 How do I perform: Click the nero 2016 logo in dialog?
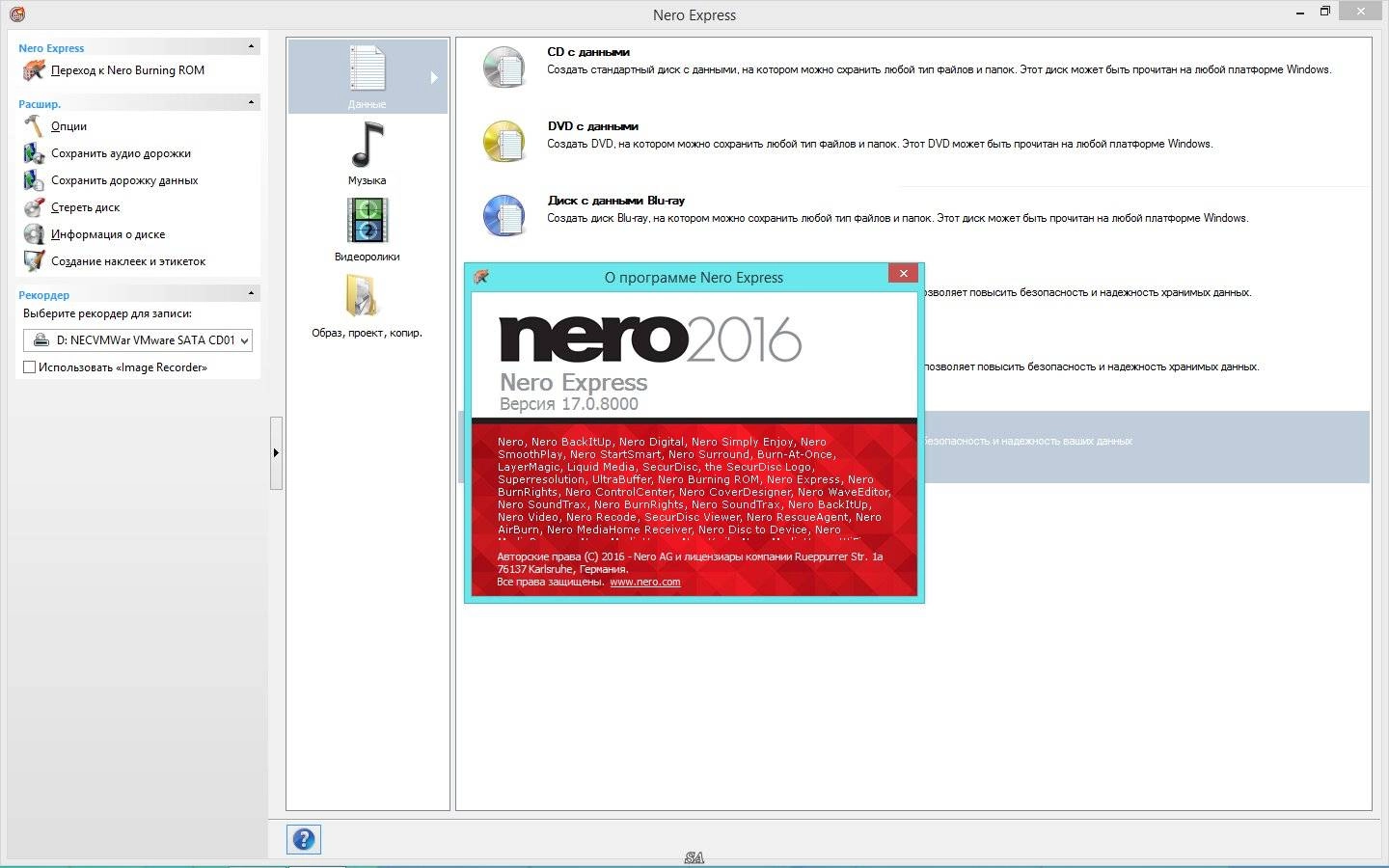[x=650, y=339]
